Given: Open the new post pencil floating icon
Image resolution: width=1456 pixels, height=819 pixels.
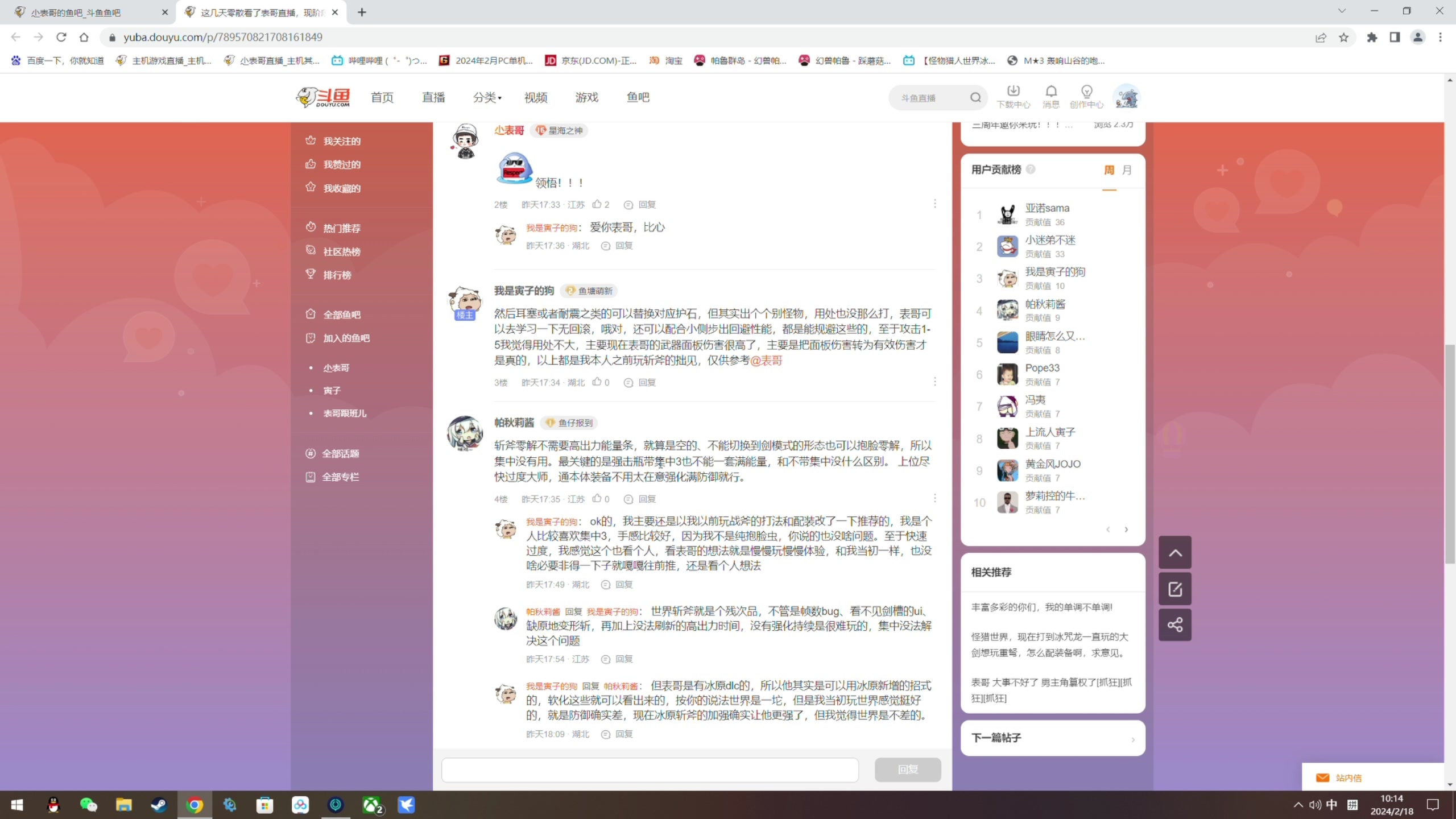Looking at the screenshot, I should coord(1174,589).
